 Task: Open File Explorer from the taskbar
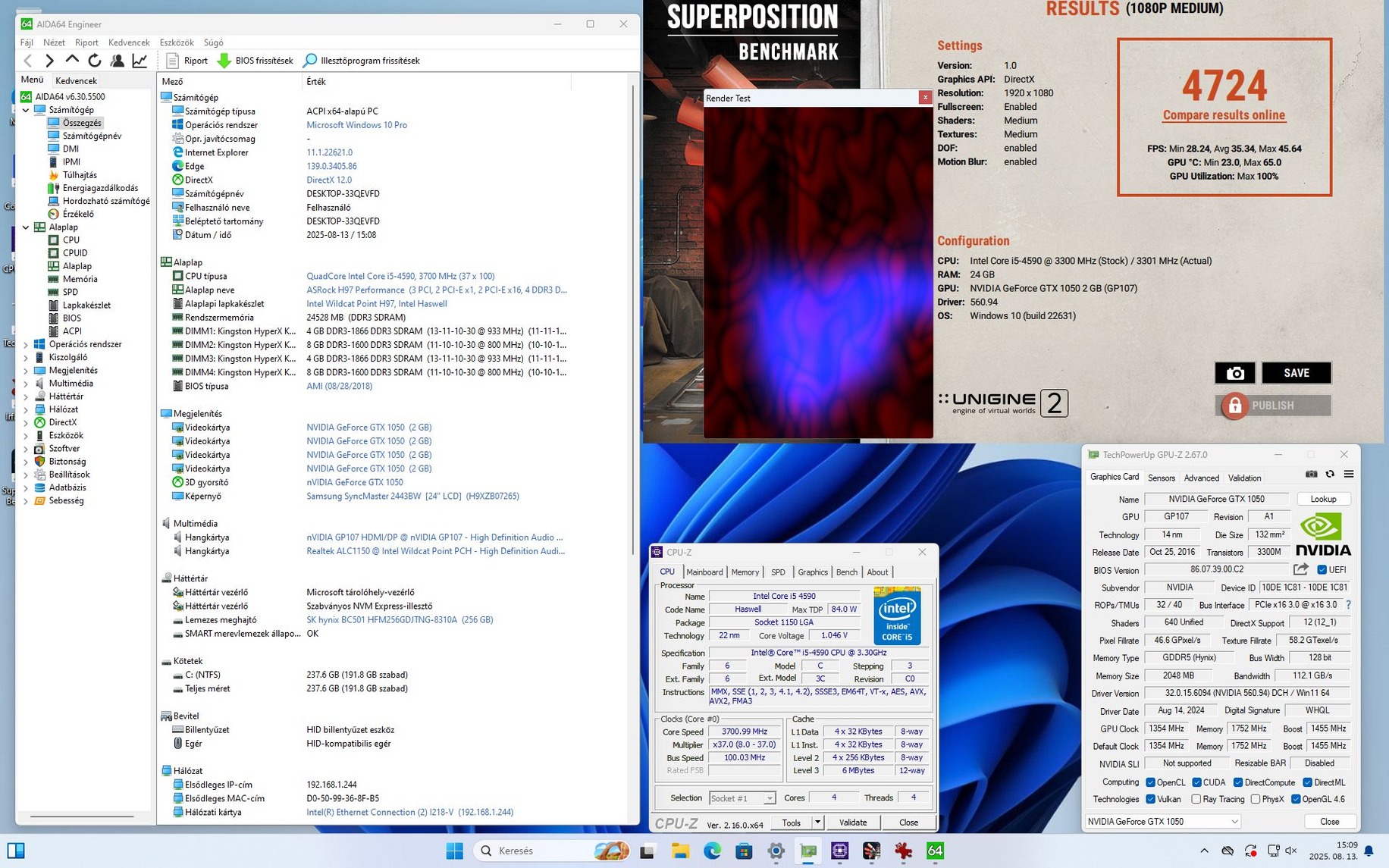pyautogui.click(x=679, y=851)
